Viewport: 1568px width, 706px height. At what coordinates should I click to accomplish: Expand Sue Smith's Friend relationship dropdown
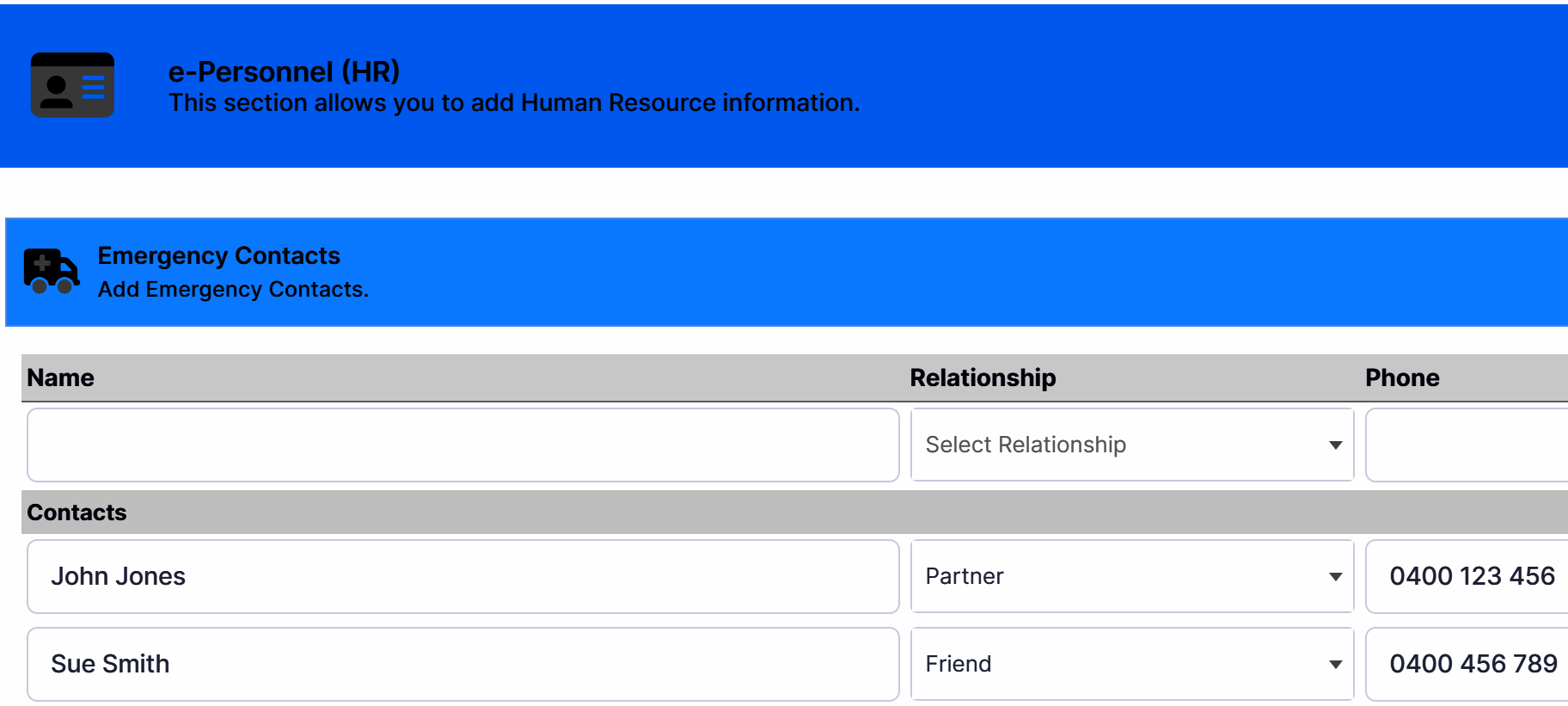point(1131,664)
